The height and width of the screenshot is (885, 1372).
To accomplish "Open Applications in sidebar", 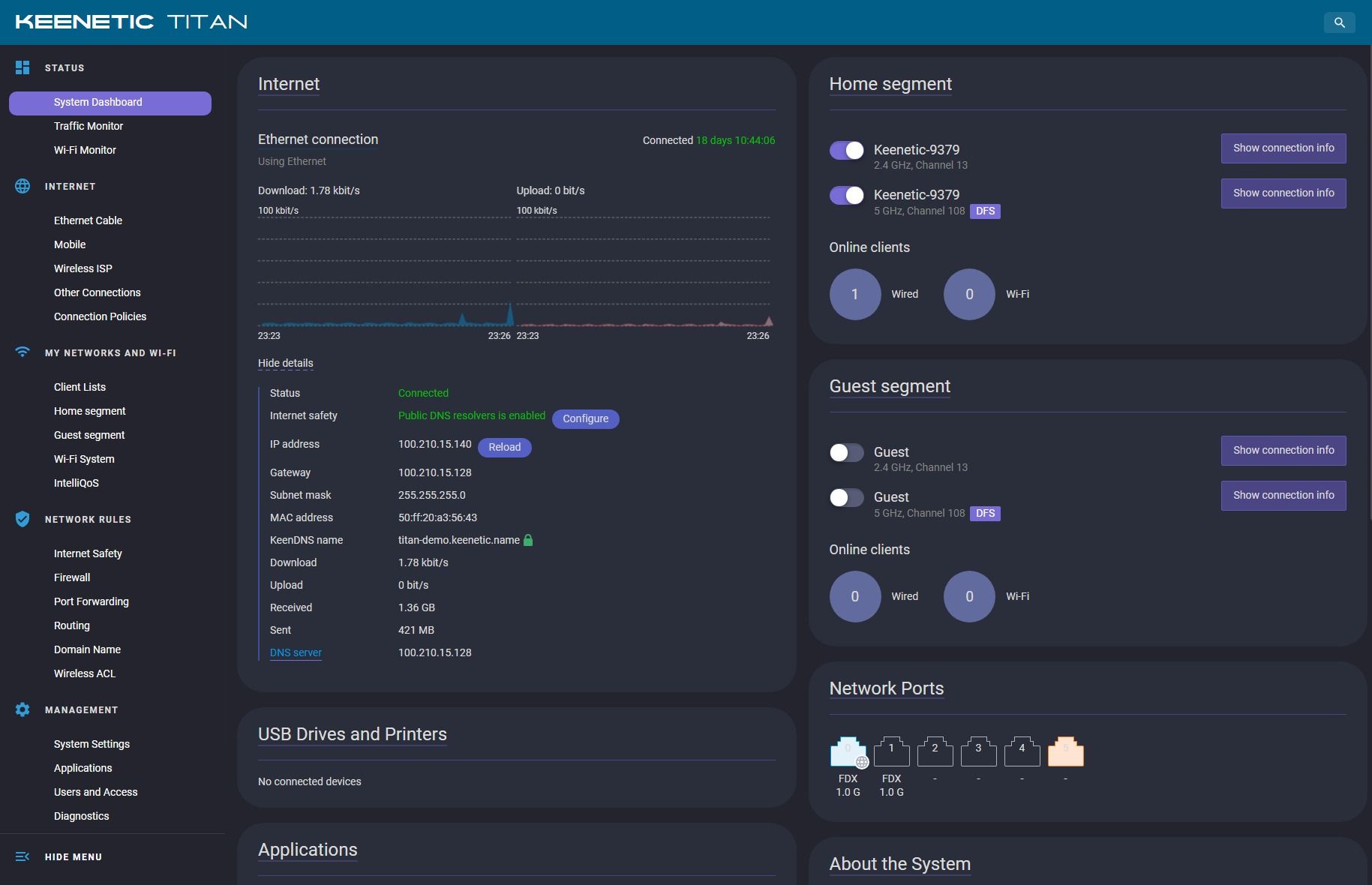I will coord(83,768).
